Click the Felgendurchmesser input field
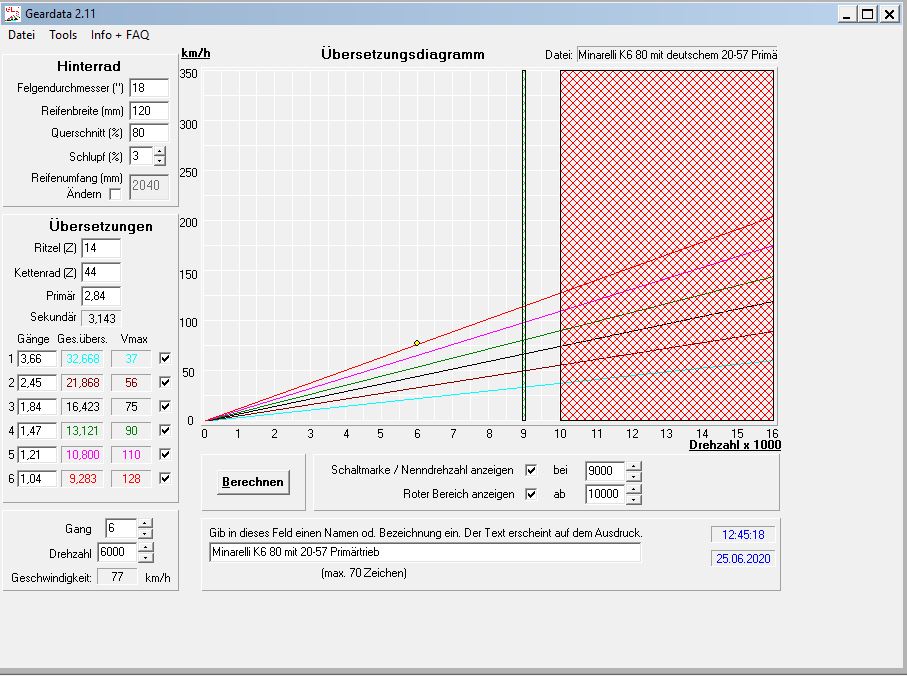The width and height of the screenshot is (907, 676). point(148,88)
